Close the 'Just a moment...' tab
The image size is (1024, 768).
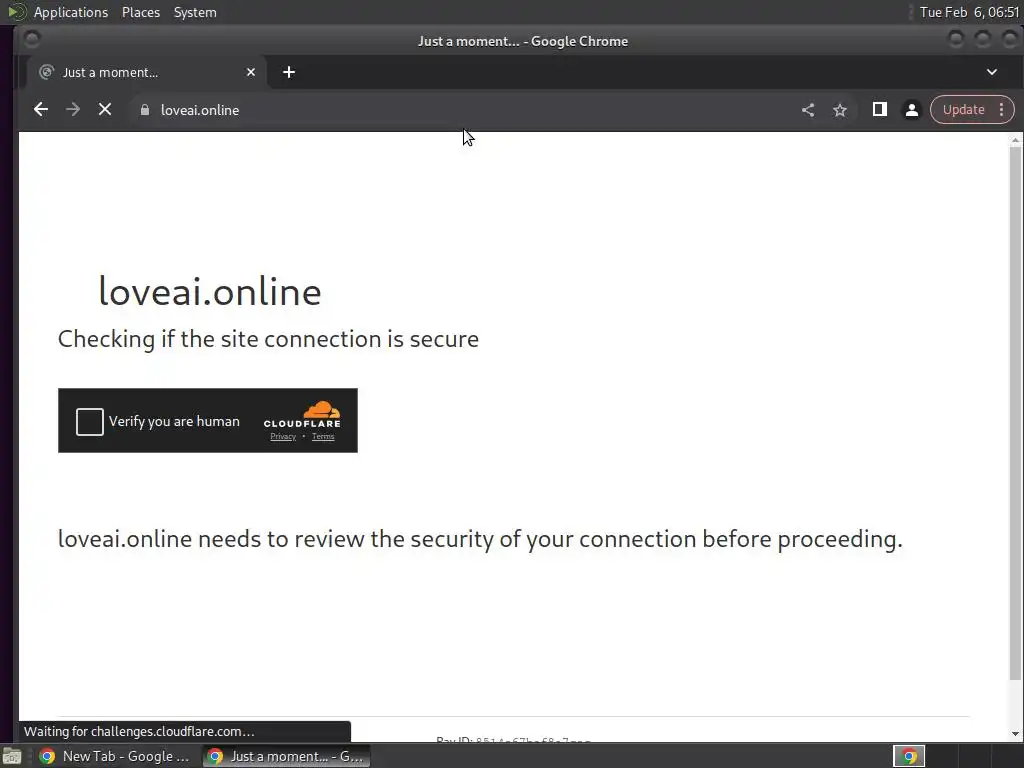click(x=251, y=72)
